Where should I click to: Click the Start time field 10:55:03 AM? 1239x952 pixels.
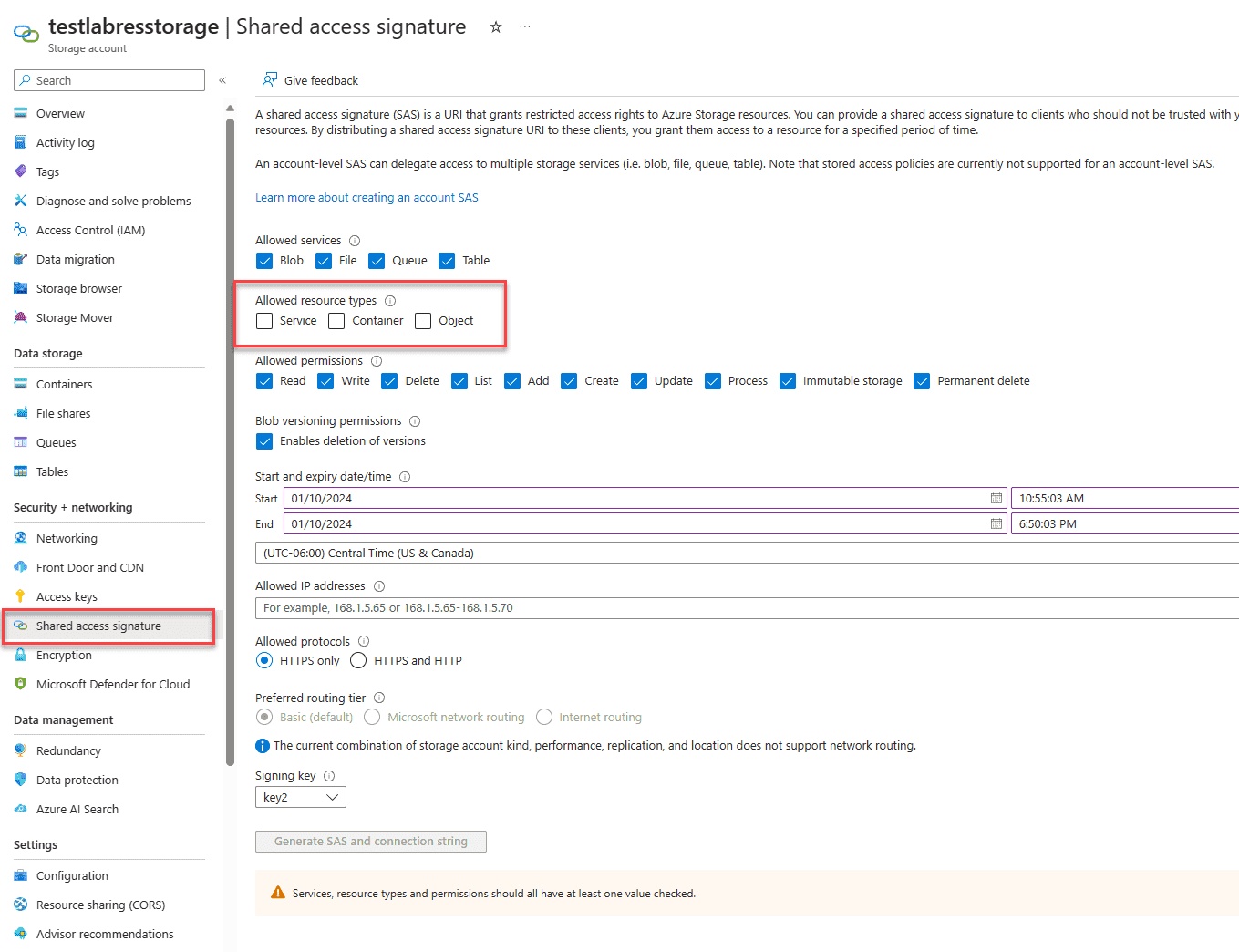(x=1125, y=499)
